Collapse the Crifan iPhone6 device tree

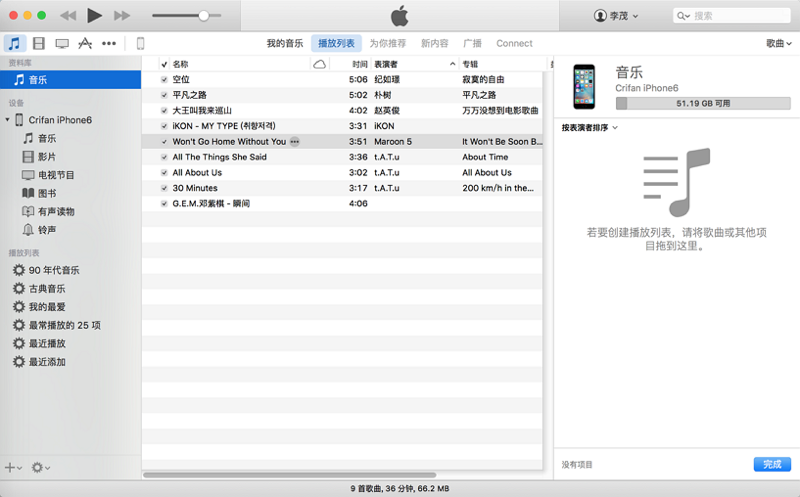coord(7,120)
